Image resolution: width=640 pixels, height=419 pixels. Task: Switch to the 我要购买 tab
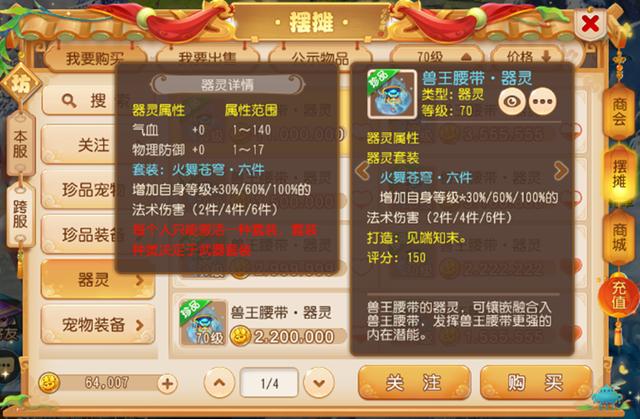click(95, 58)
